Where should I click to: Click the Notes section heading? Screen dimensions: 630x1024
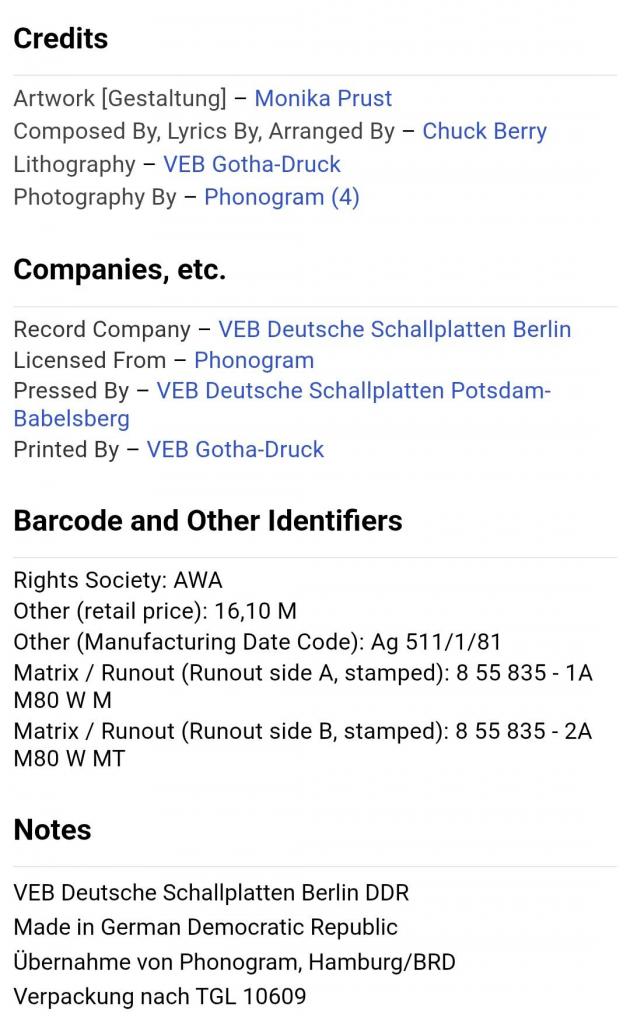click(52, 830)
